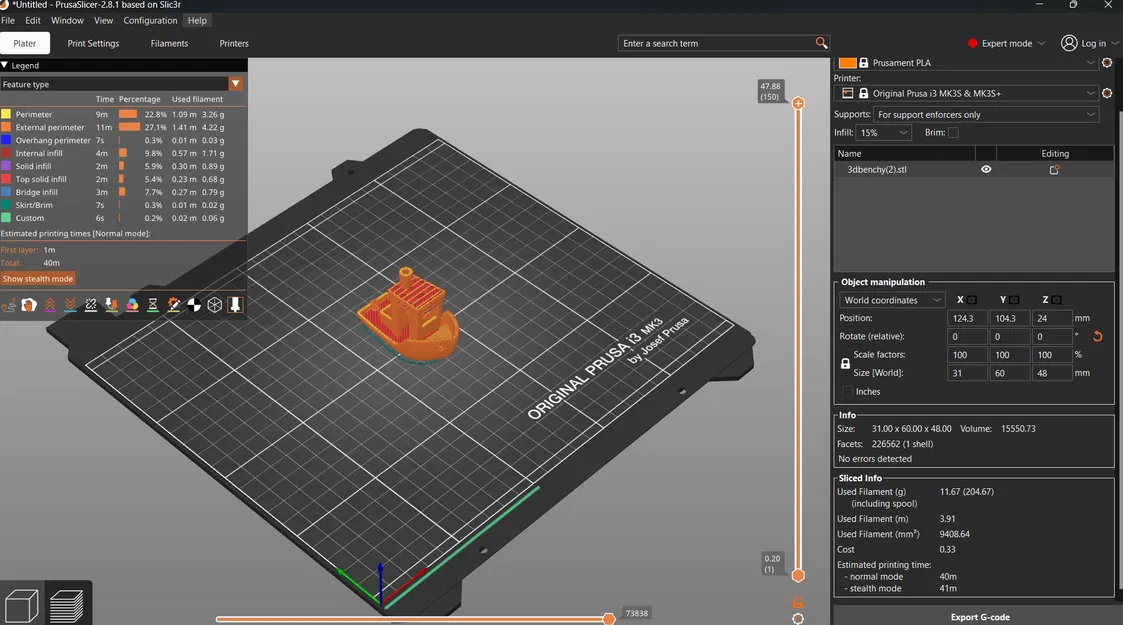The height and width of the screenshot is (625, 1123).
Task: Open the Supports dropdown
Action: click(x=986, y=114)
